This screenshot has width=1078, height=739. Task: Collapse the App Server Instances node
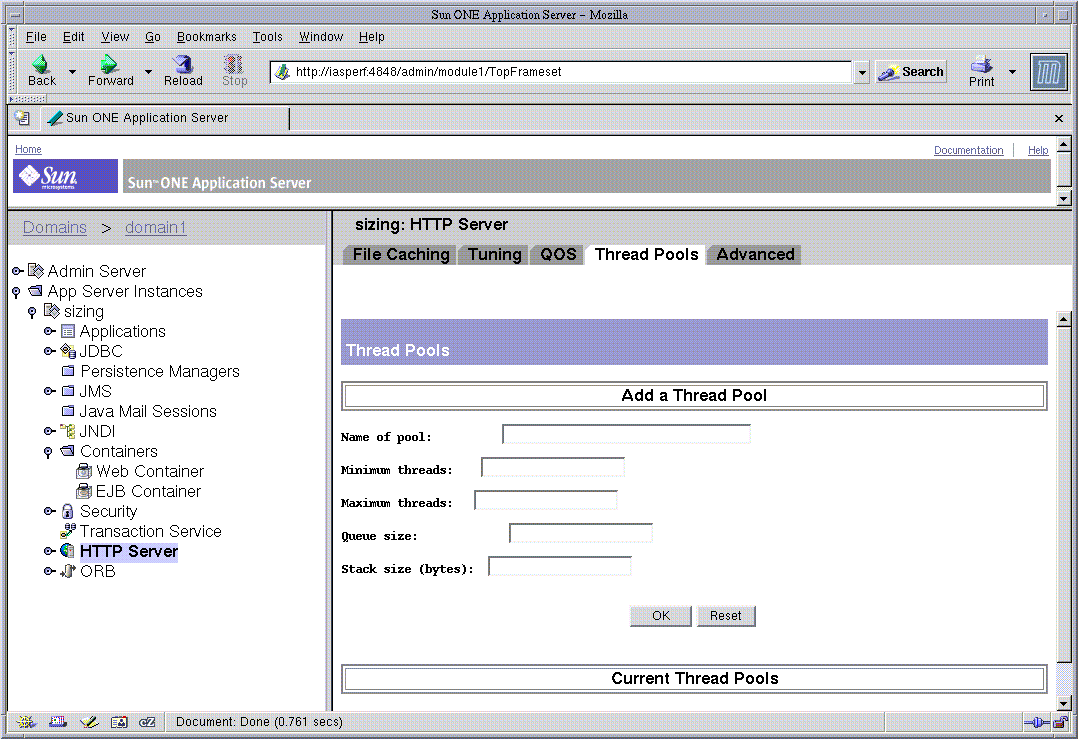[x=16, y=292]
